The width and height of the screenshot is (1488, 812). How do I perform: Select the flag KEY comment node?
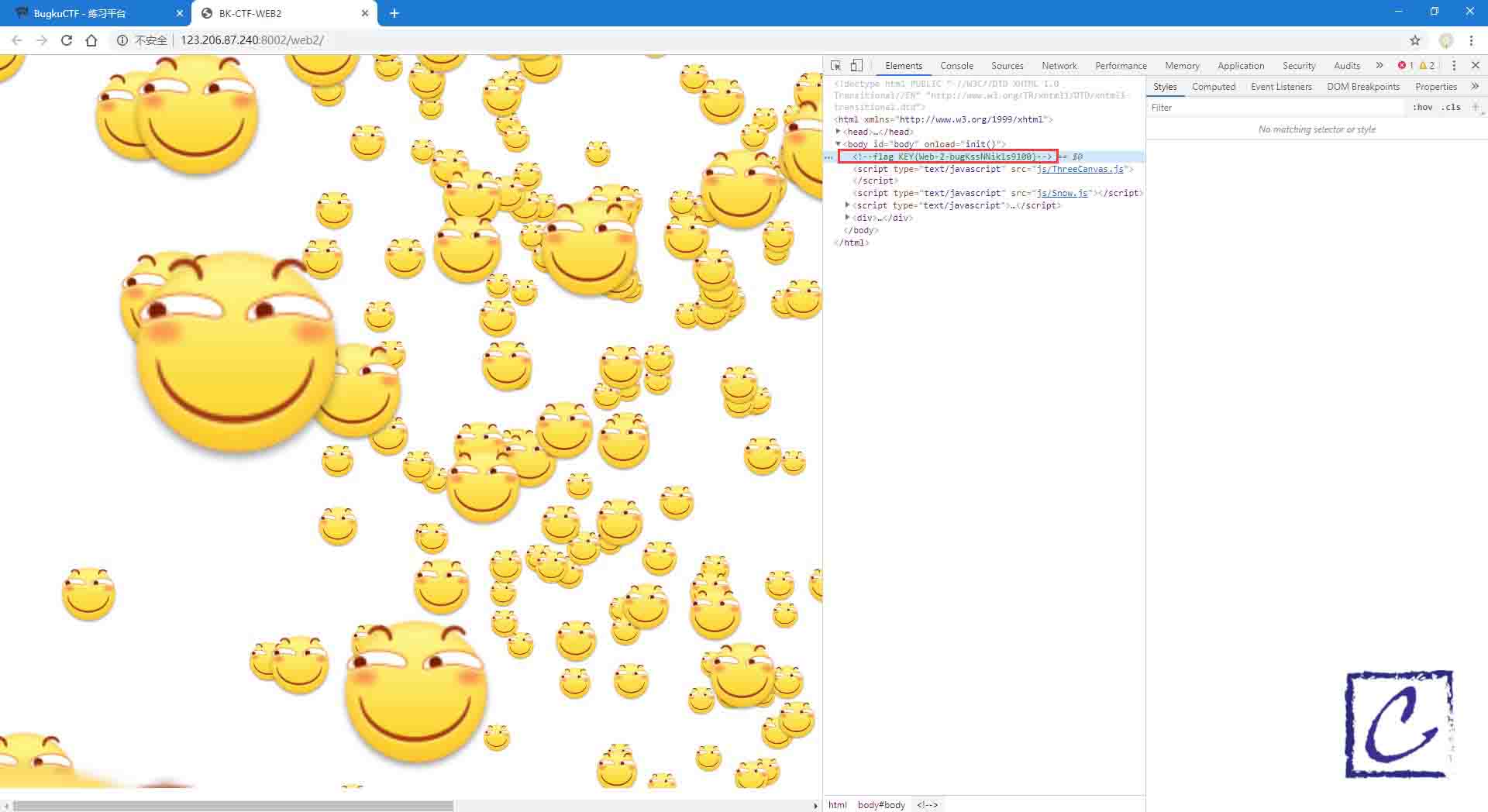coord(952,157)
